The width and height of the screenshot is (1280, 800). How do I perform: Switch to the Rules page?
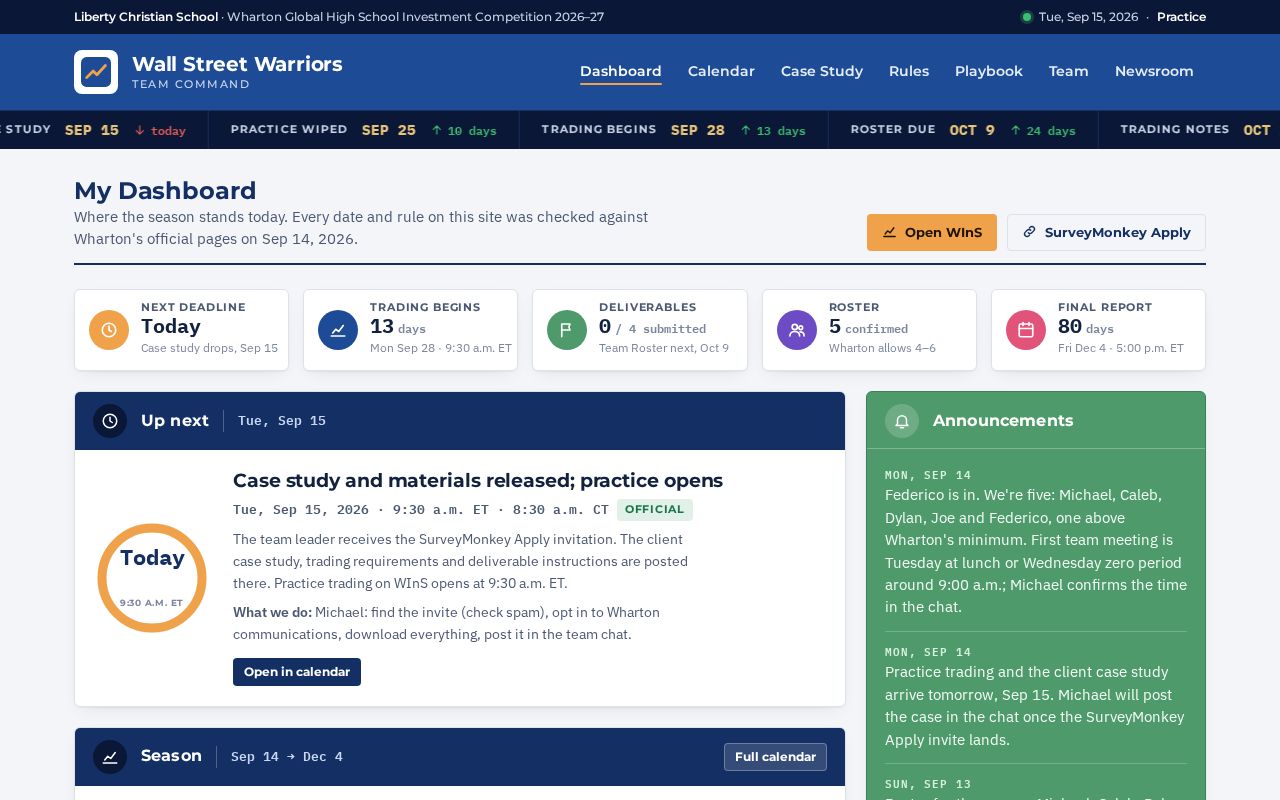coord(909,71)
